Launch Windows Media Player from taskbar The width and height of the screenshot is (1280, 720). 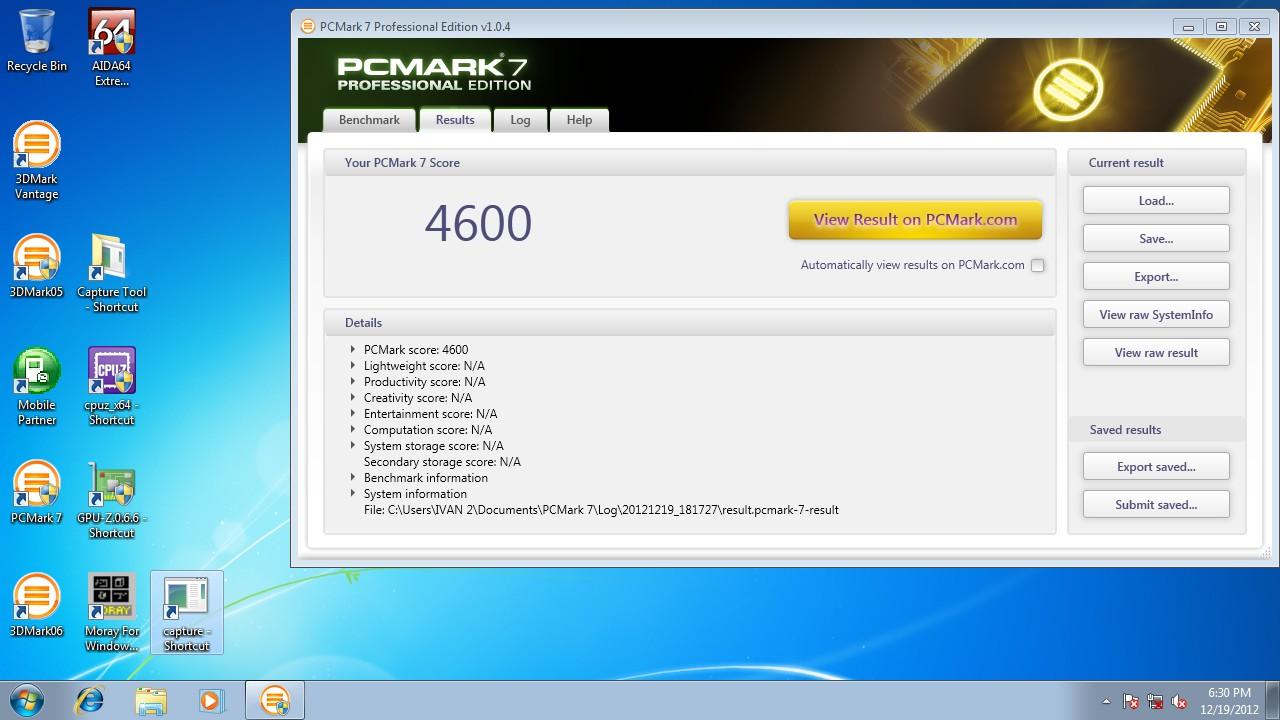pos(211,700)
